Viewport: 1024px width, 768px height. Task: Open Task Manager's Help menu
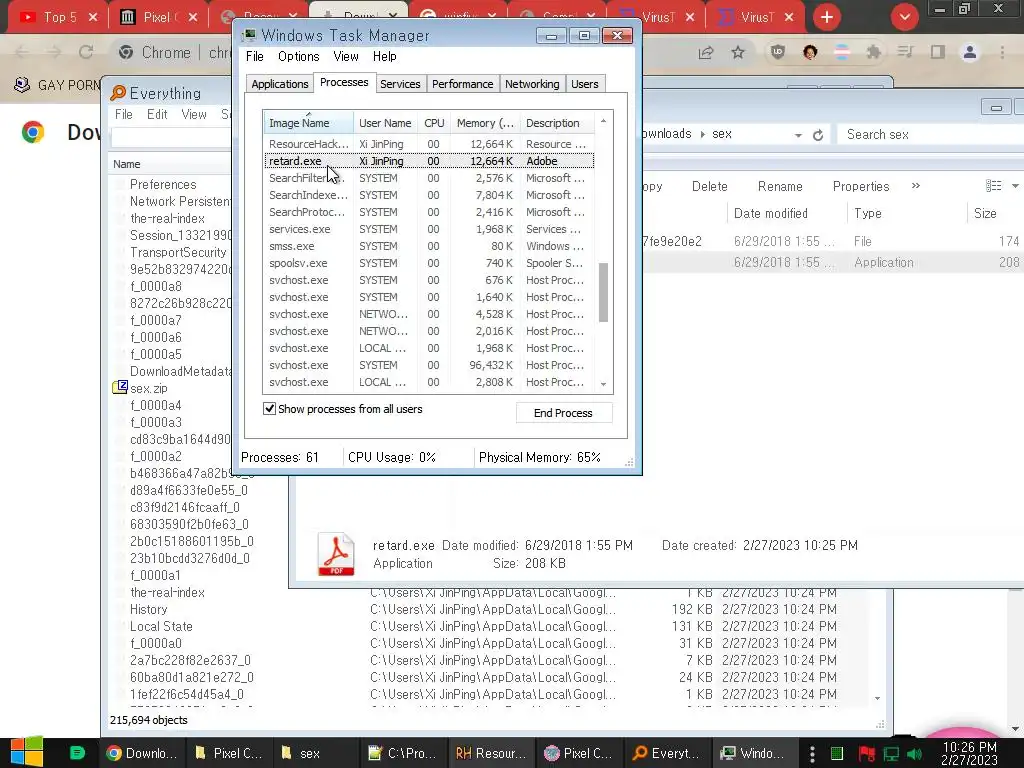pyautogui.click(x=385, y=57)
